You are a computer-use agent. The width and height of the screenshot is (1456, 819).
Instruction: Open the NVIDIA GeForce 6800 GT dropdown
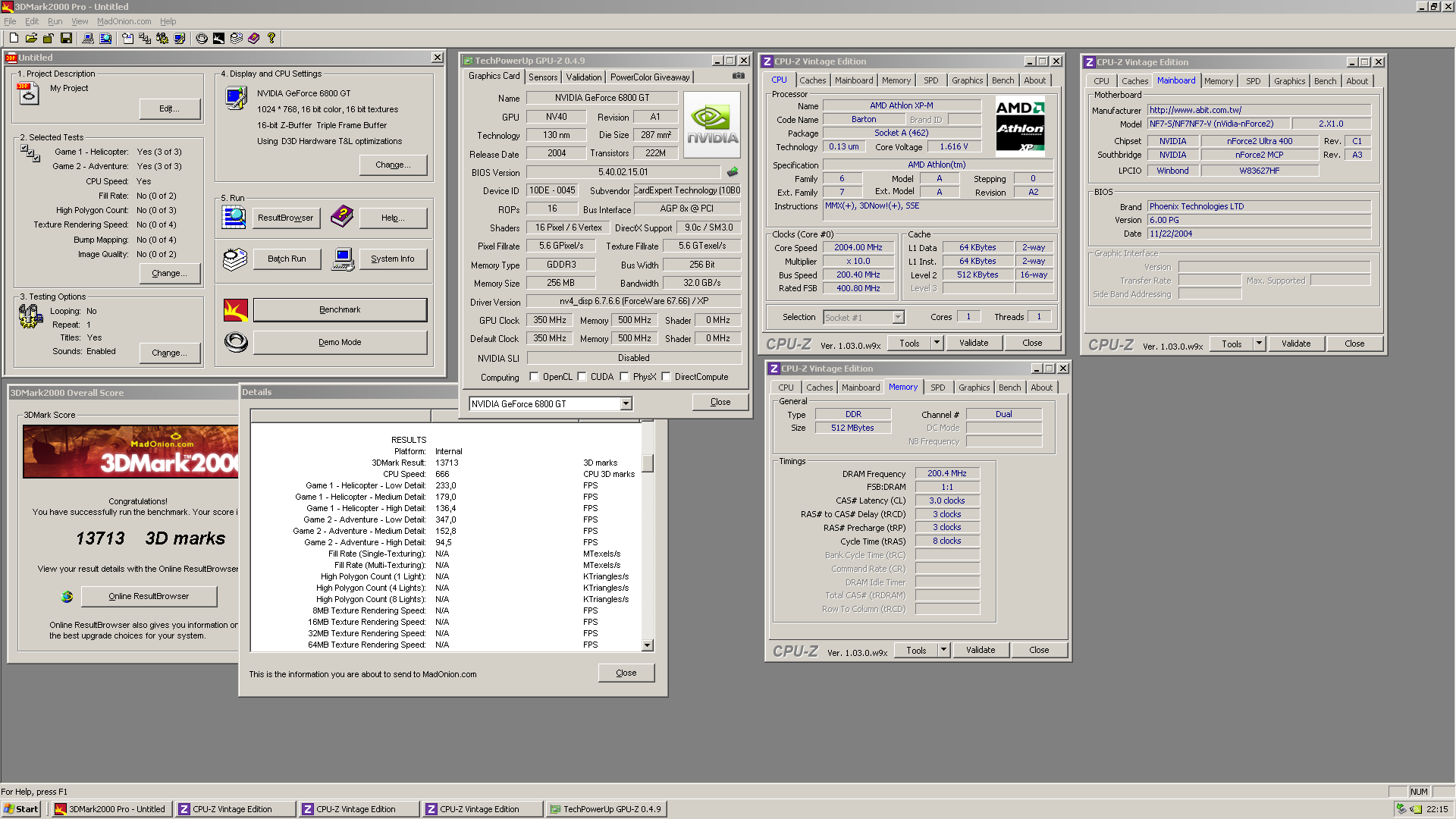pyautogui.click(x=626, y=404)
